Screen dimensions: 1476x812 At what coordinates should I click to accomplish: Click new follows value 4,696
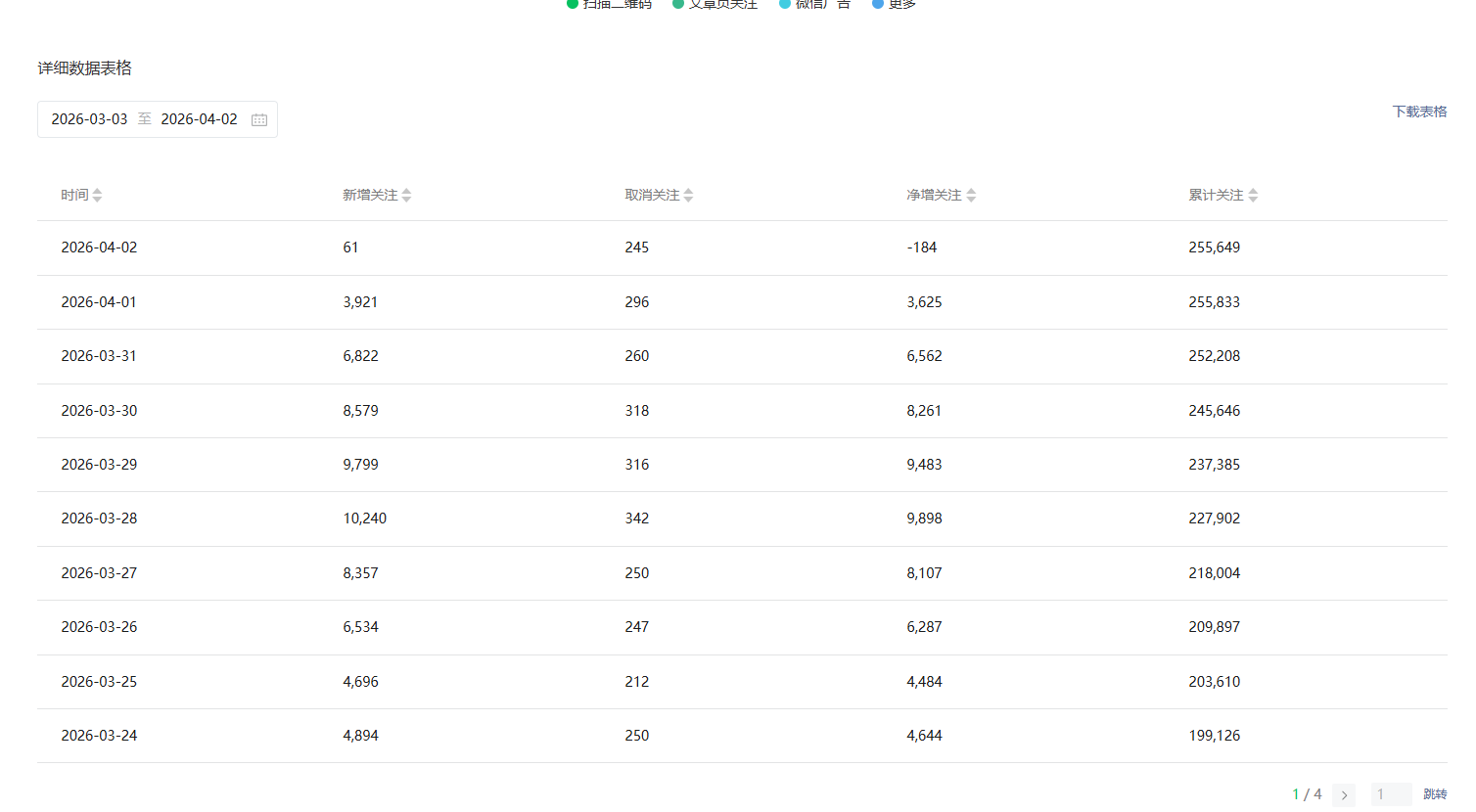pos(360,682)
